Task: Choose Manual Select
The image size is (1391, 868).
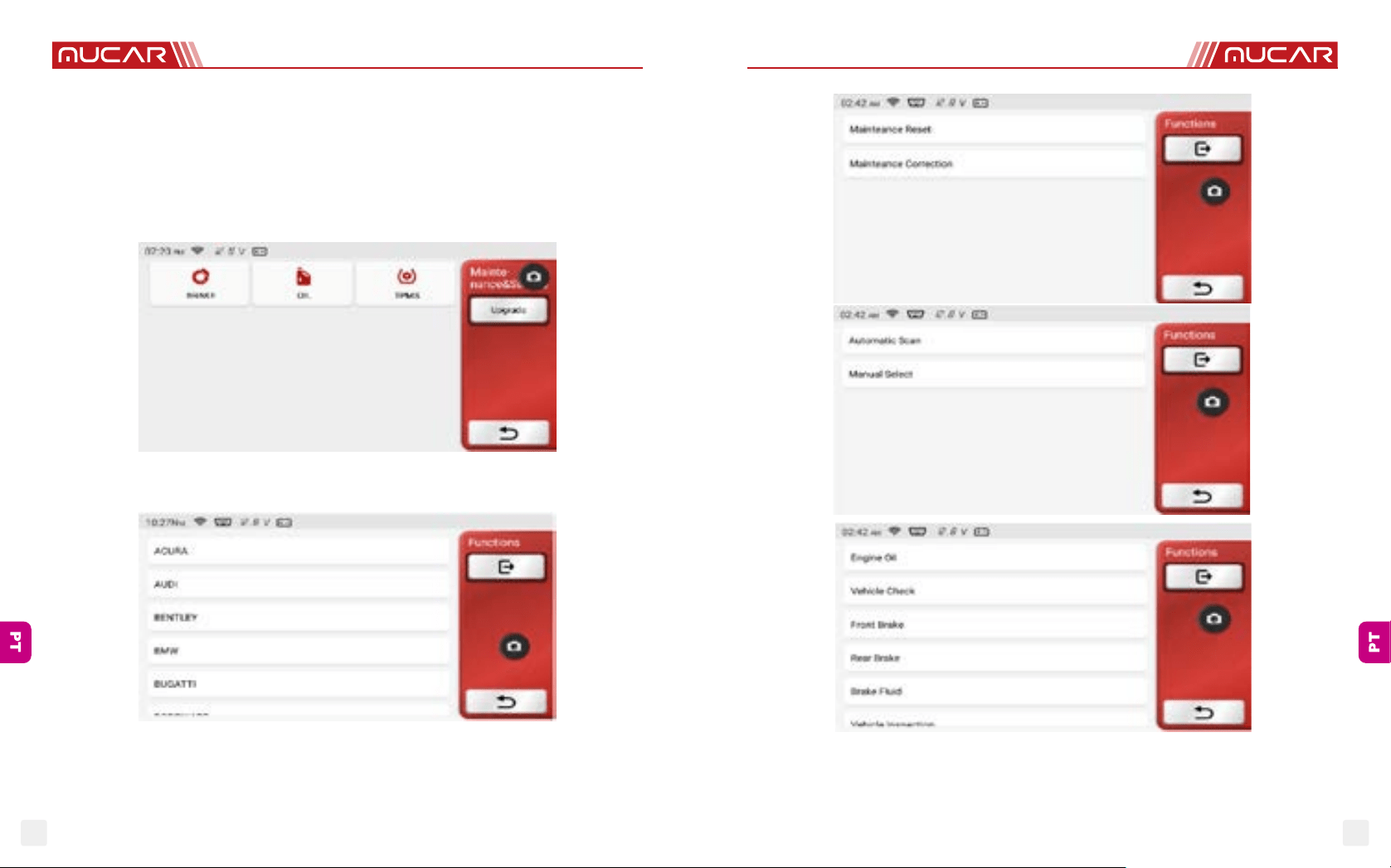Action: 994,374
